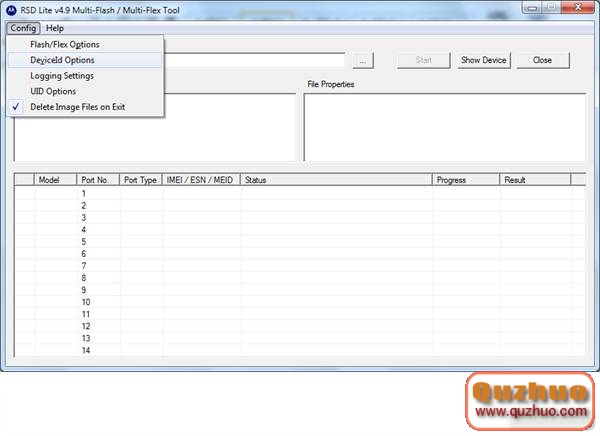600x436 pixels.
Task: Click the Show Device button
Action: pos(484,60)
